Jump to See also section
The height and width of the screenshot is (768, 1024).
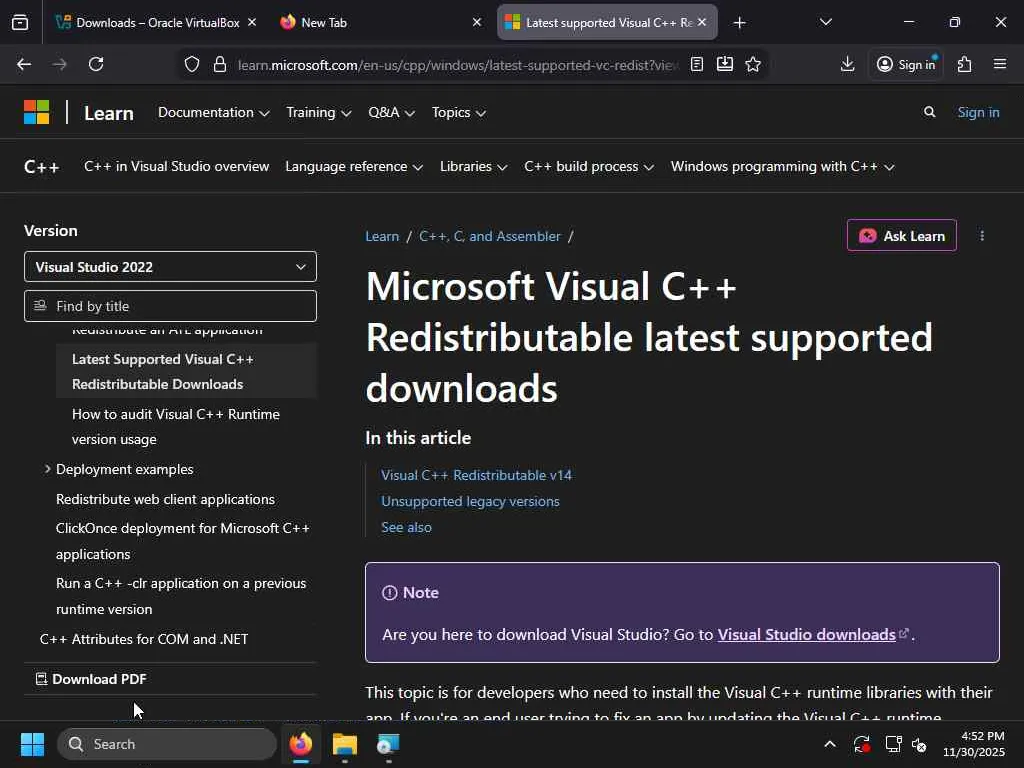click(x=406, y=527)
